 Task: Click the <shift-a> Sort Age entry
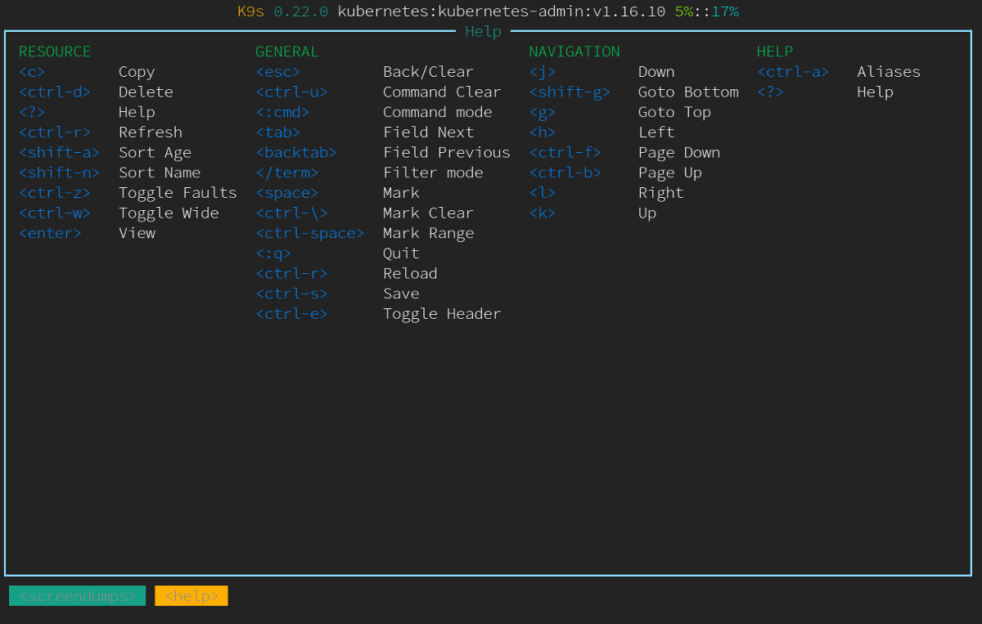(x=59, y=153)
